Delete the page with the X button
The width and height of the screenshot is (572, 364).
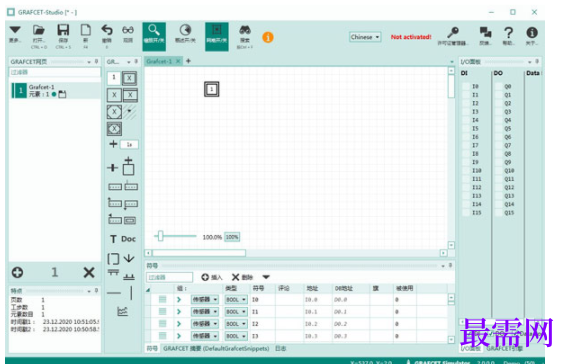point(89,272)
